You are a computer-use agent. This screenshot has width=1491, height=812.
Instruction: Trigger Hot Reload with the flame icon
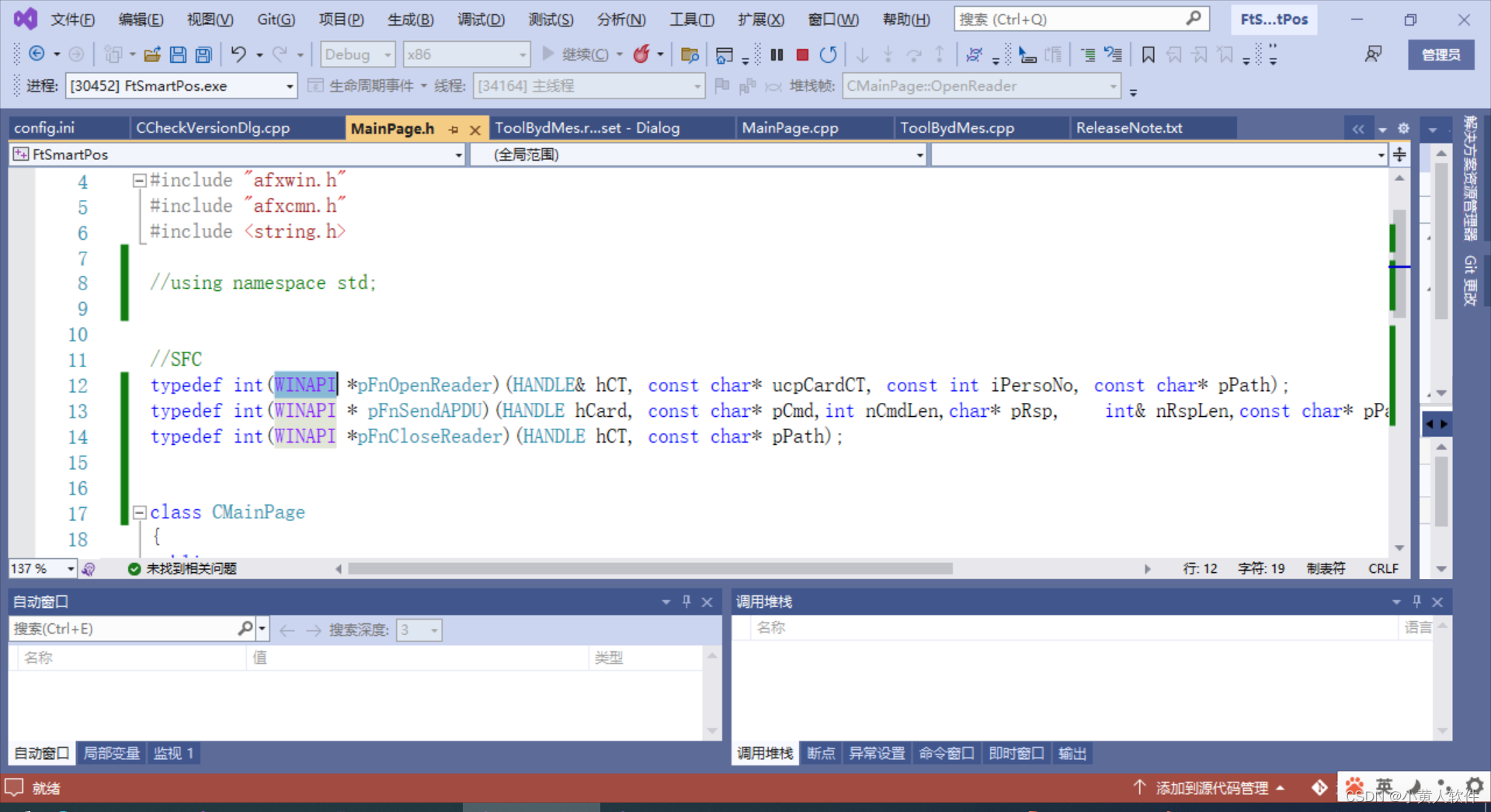pyautogui.click(x=643, y=54)
